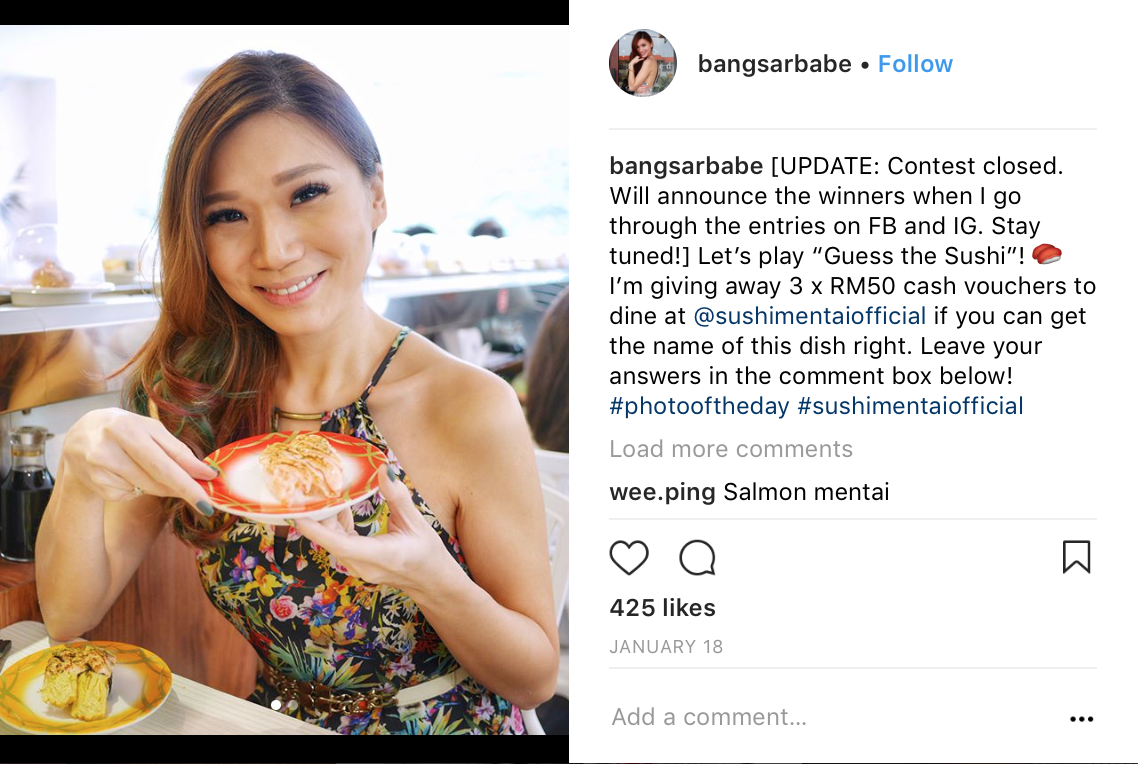The height and width of the screenshot is (764, 1138).
Task: Select the first carousel dot indicator
Action: click(276, 704)
